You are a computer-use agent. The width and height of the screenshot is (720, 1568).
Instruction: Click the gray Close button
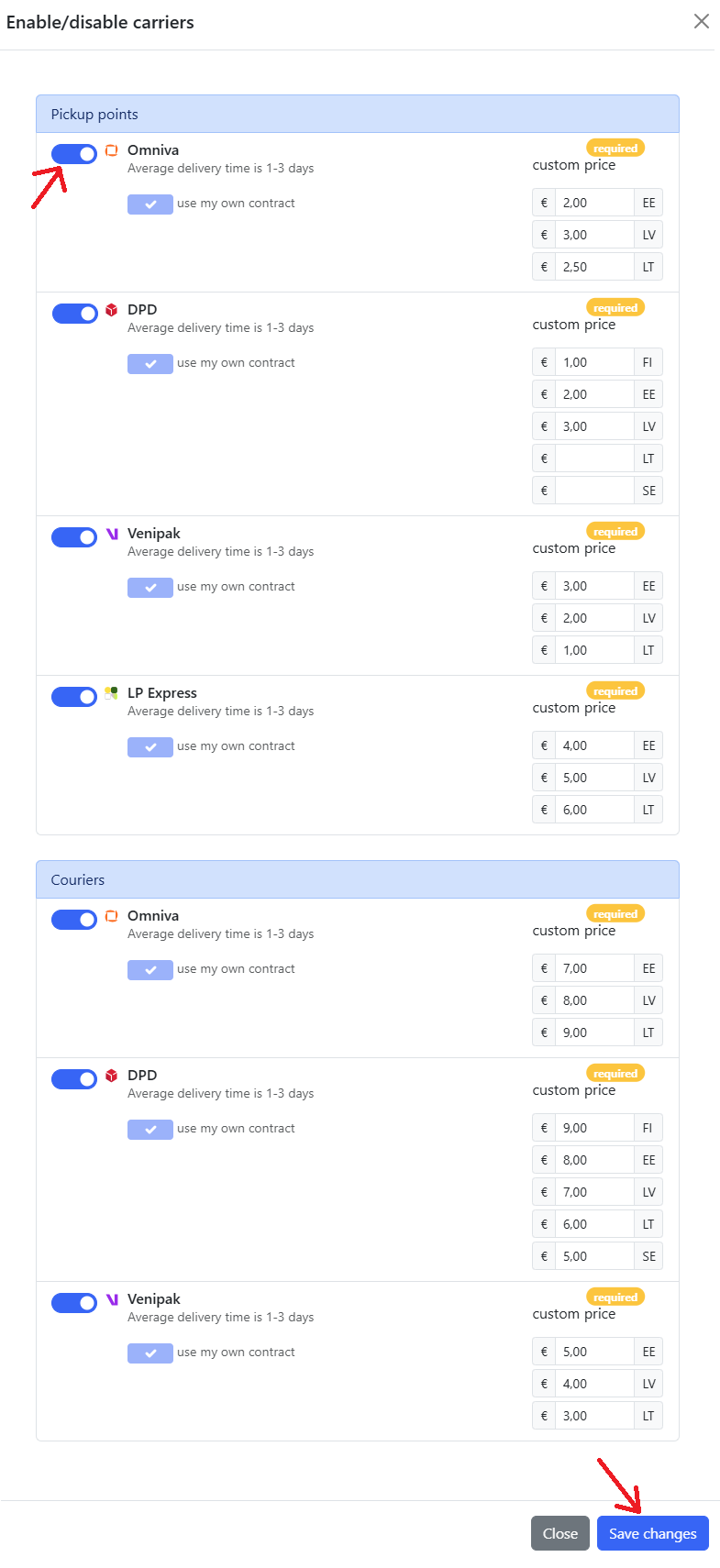pyautogui.click(x=560, y=1533)
